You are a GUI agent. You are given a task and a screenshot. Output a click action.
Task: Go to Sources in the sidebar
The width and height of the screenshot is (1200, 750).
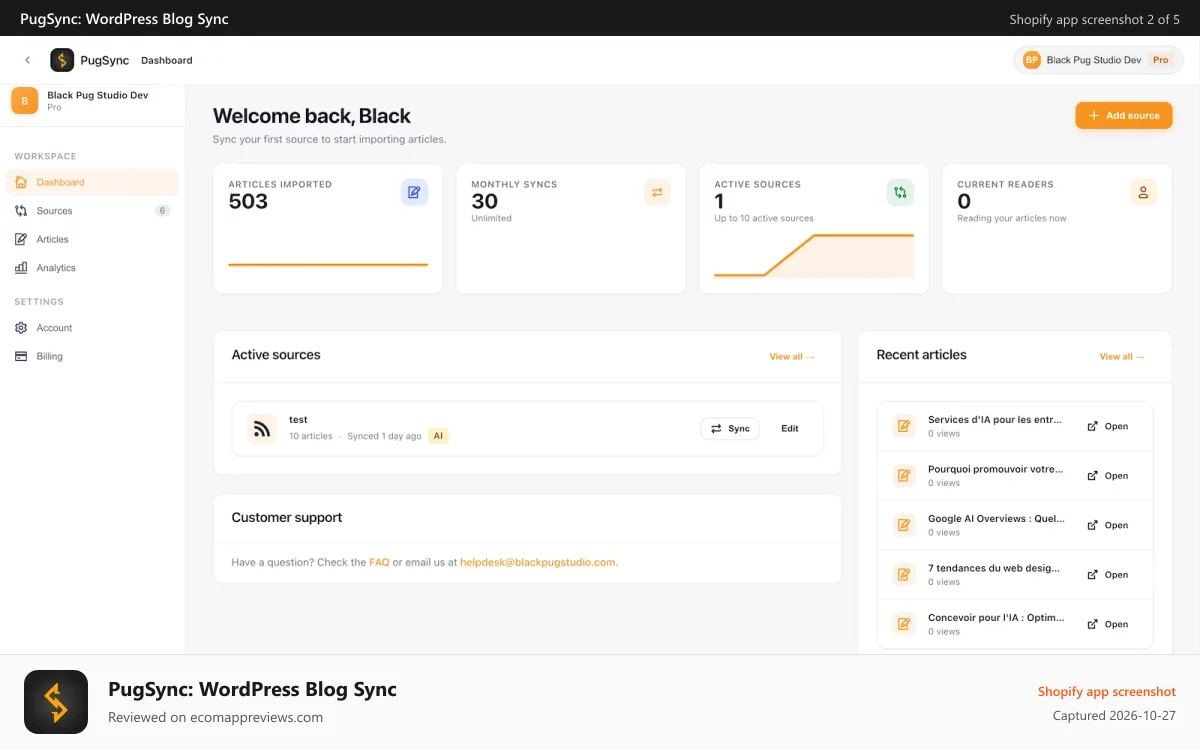pyautogui.click(x=92, y=211)
